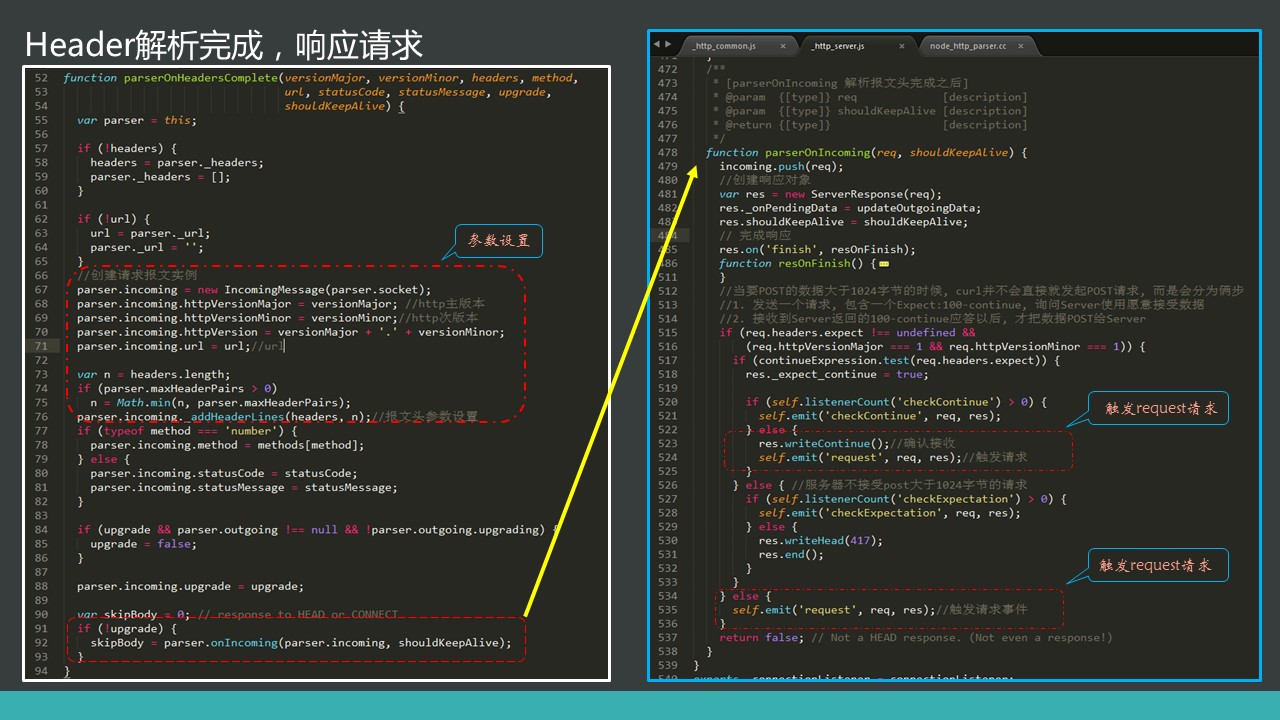
Task: Click "self.emit('checkContinue', req, res);" line
Action: pyautogui.click(x=879, y=416)
